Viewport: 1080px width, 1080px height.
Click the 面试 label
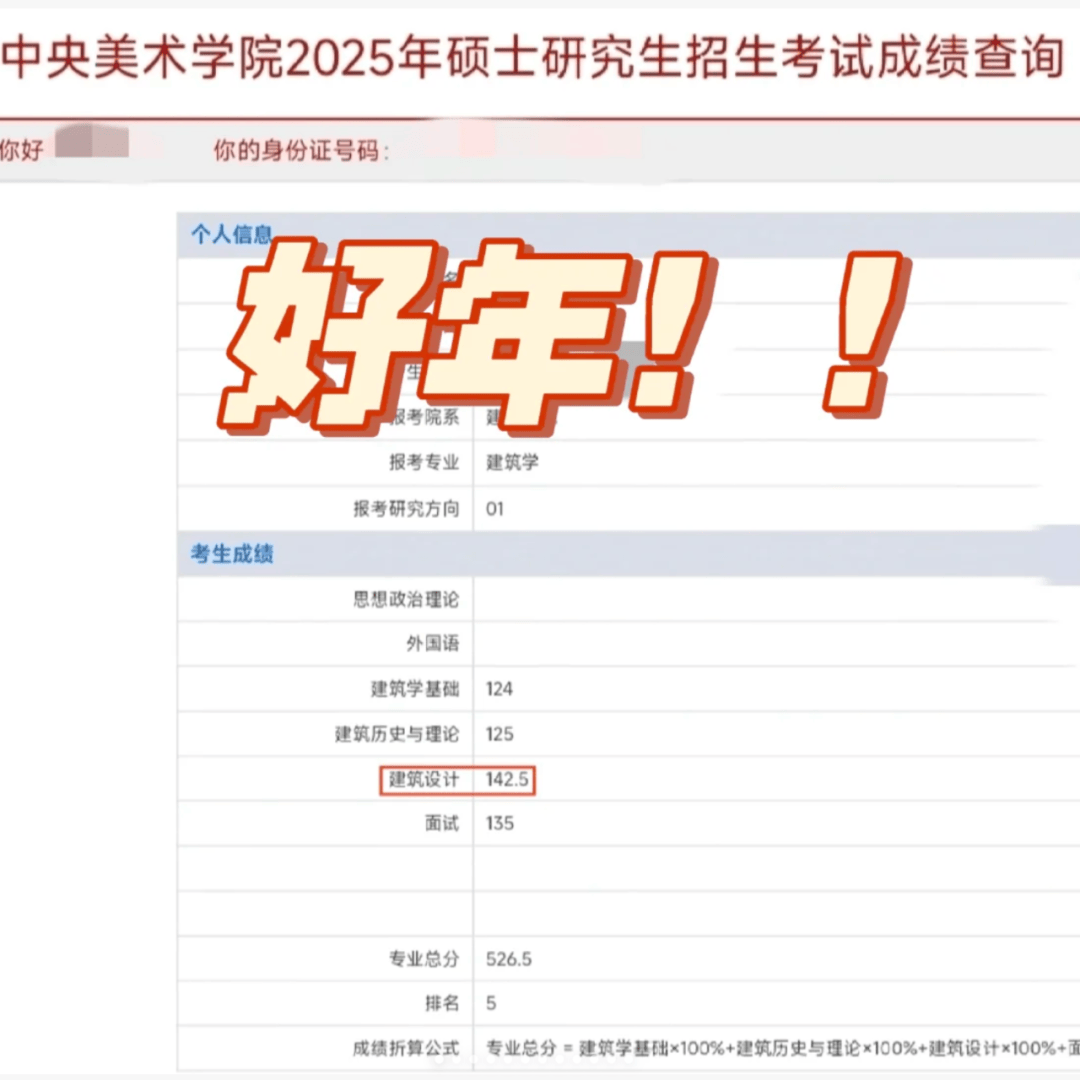(442, 823)
